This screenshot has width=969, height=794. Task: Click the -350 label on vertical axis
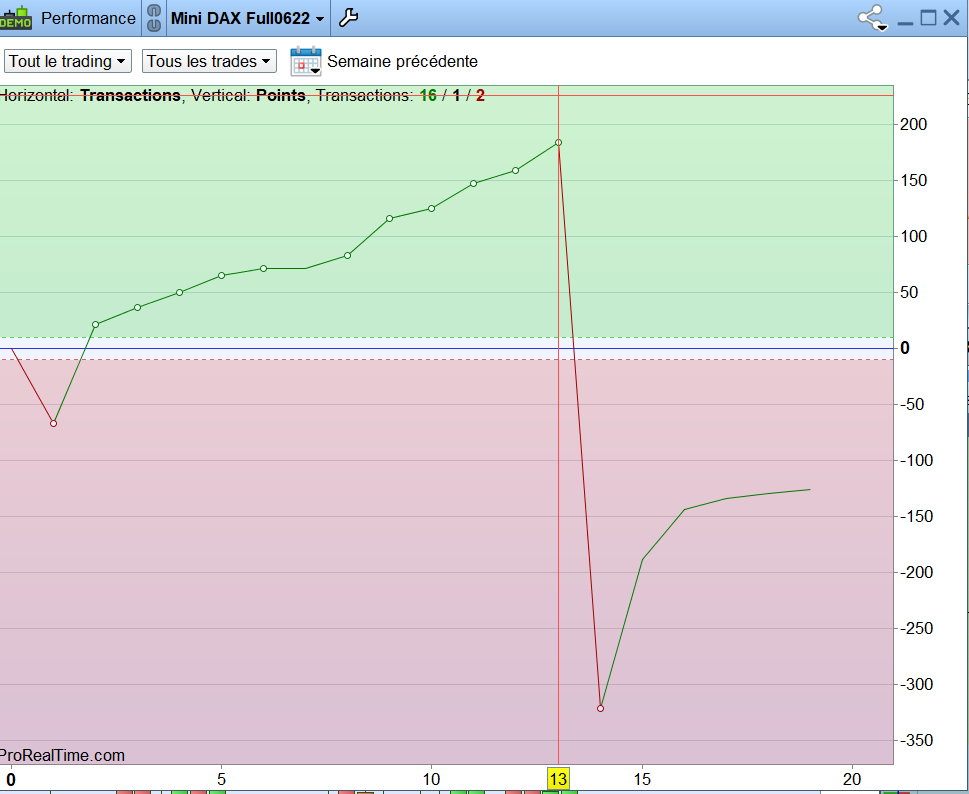click(916, 740)
